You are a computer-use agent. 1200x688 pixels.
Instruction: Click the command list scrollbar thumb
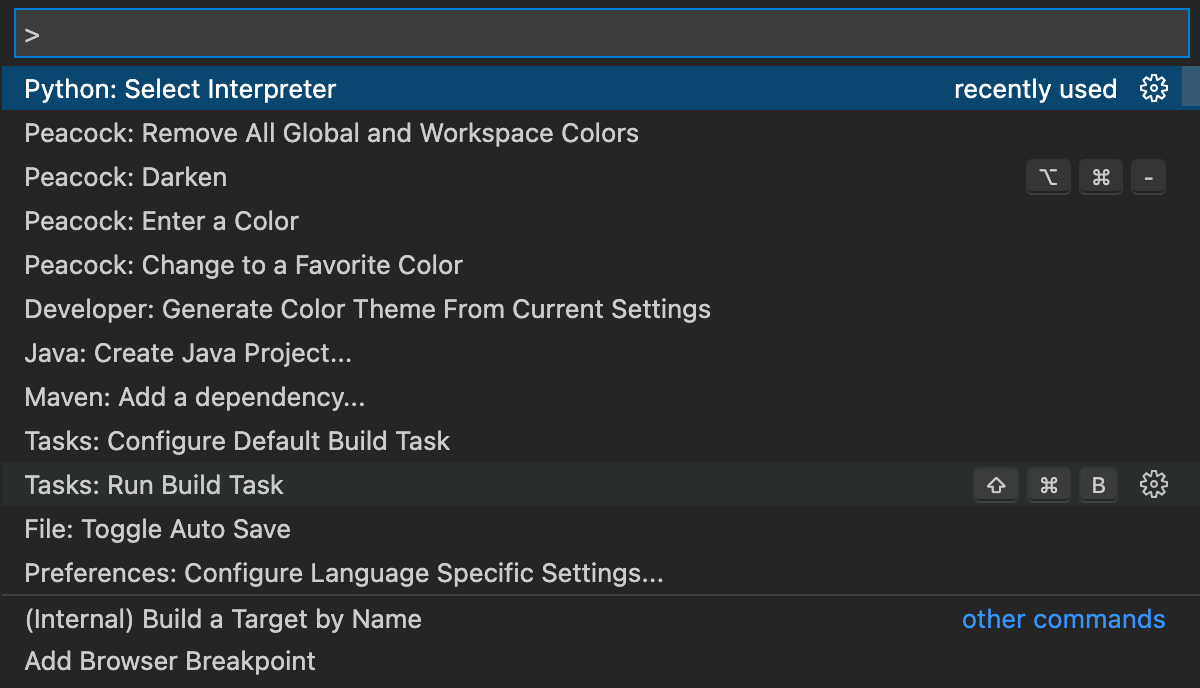coord(1191,86)
